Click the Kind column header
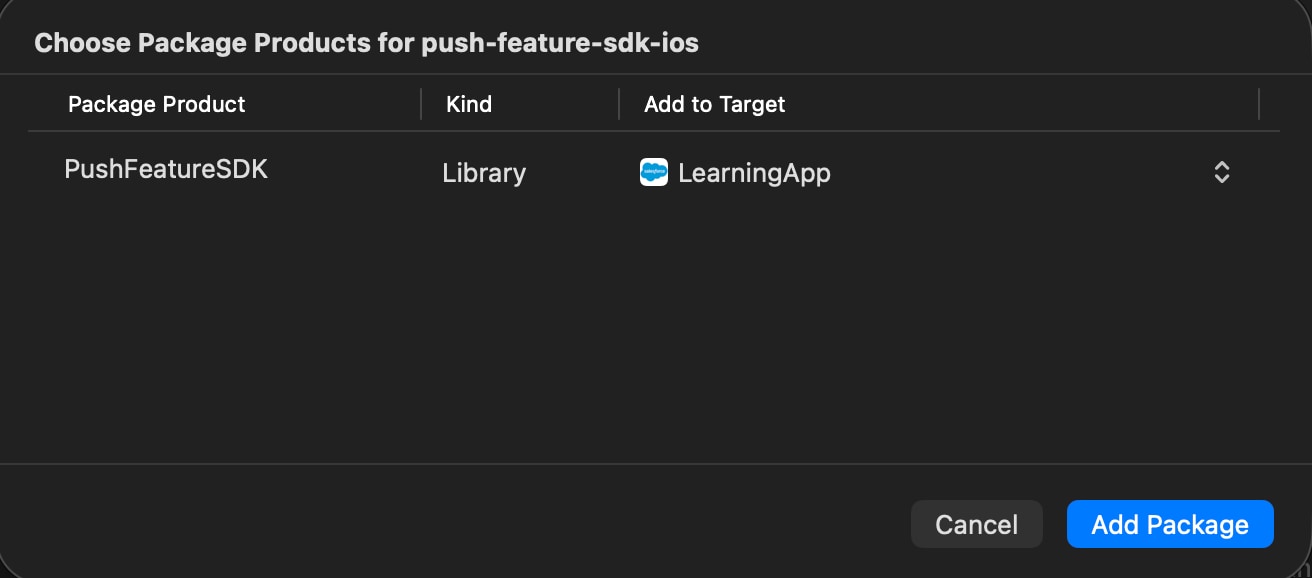This screenshot has height=578, width=1312. (468, 104)
